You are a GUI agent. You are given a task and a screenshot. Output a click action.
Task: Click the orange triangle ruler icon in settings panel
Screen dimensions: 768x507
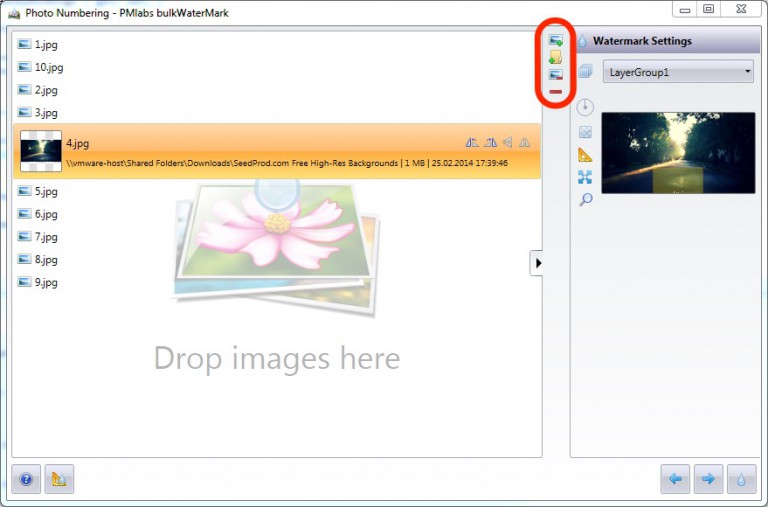[x=585, y=155]
